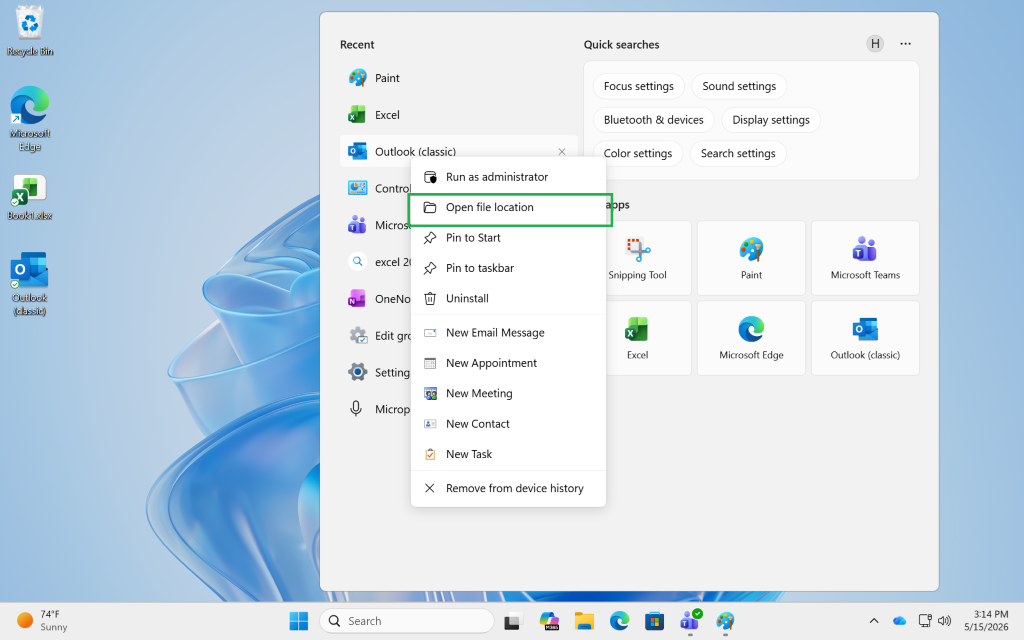Open network status tray icon
Viewport: 1024px width, 640px height.
click(925, 621)
